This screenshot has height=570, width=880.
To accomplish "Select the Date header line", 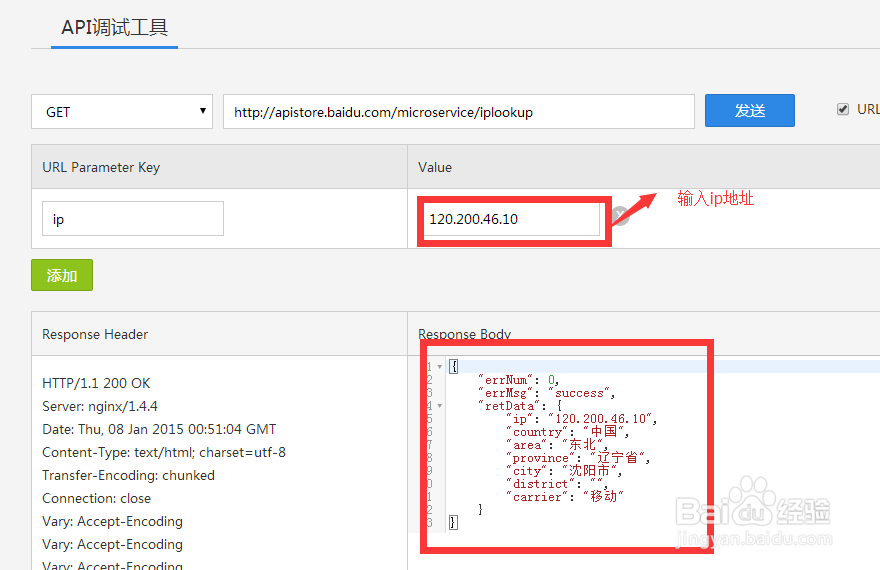I will (159, 429).
